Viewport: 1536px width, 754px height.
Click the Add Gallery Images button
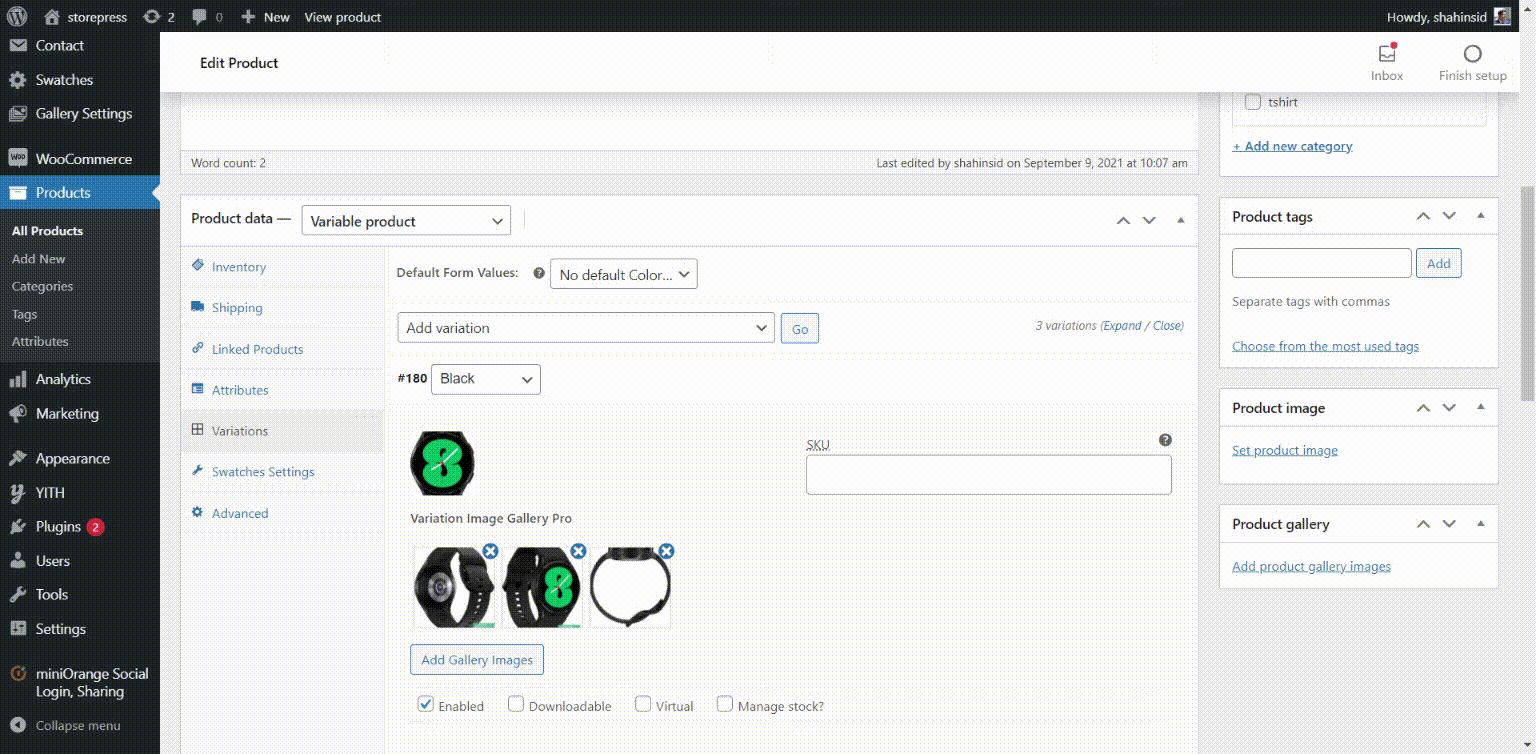pyautogui.click(x=476, y=660)
